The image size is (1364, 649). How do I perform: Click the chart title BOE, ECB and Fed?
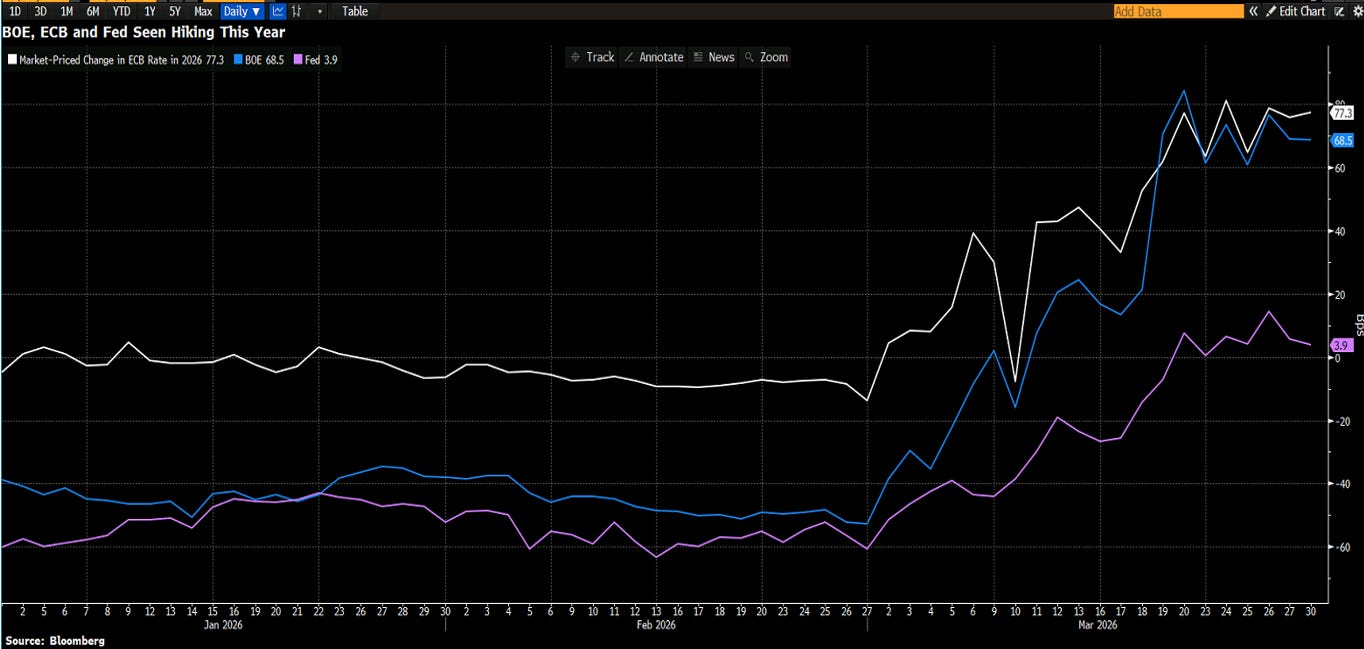[145, 32]
